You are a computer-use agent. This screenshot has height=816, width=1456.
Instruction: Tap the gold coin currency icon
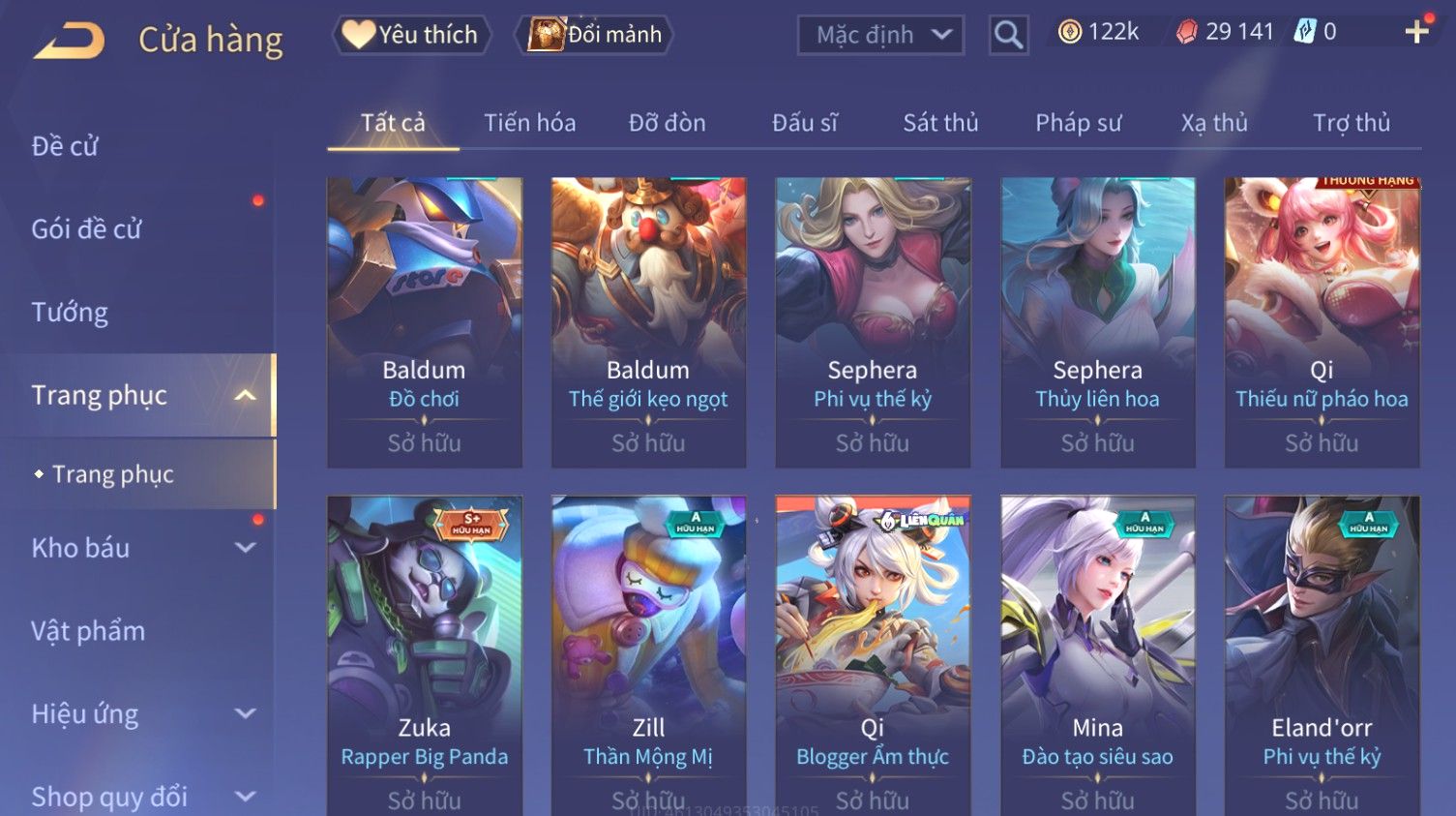pos(1069,33)
